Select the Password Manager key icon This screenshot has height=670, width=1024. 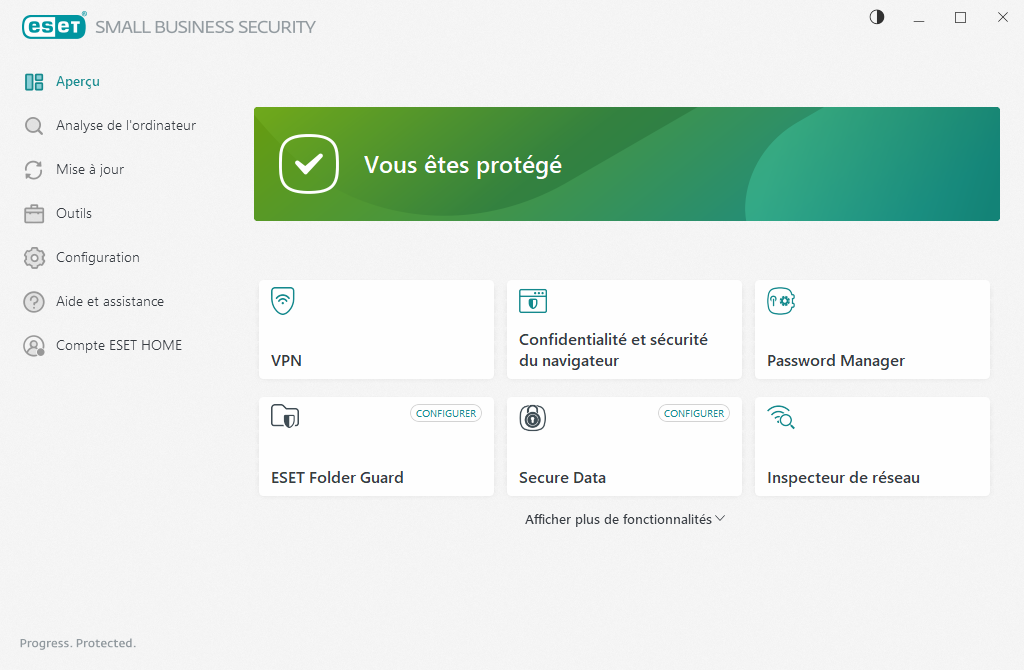pyautogui.click(x=780, y=300)
